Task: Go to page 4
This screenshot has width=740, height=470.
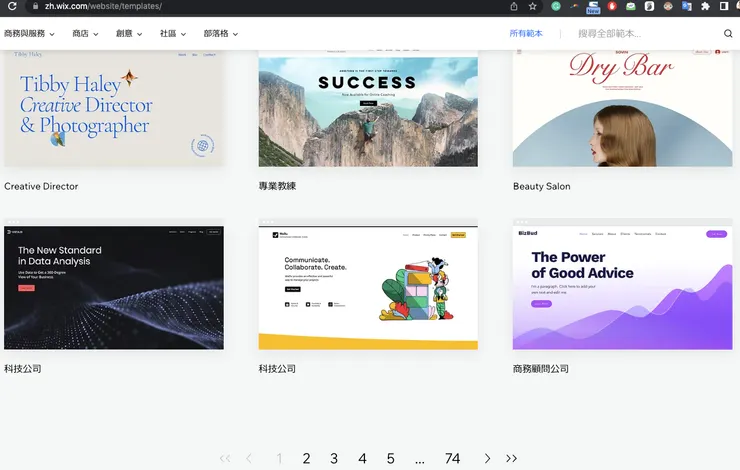Action: coord(362,458)
